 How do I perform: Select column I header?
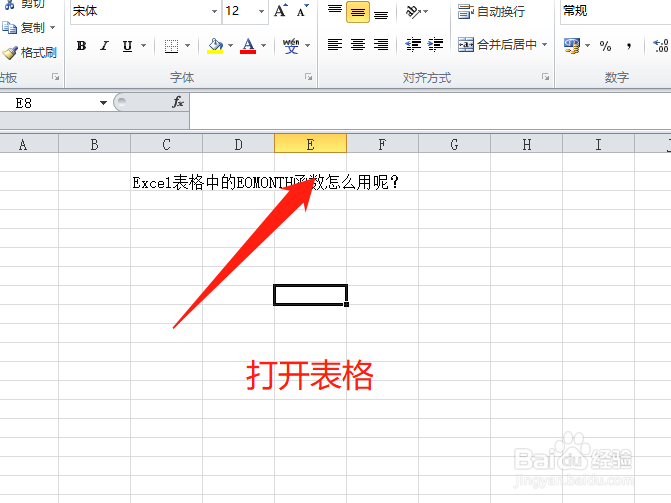coord(598,145)
